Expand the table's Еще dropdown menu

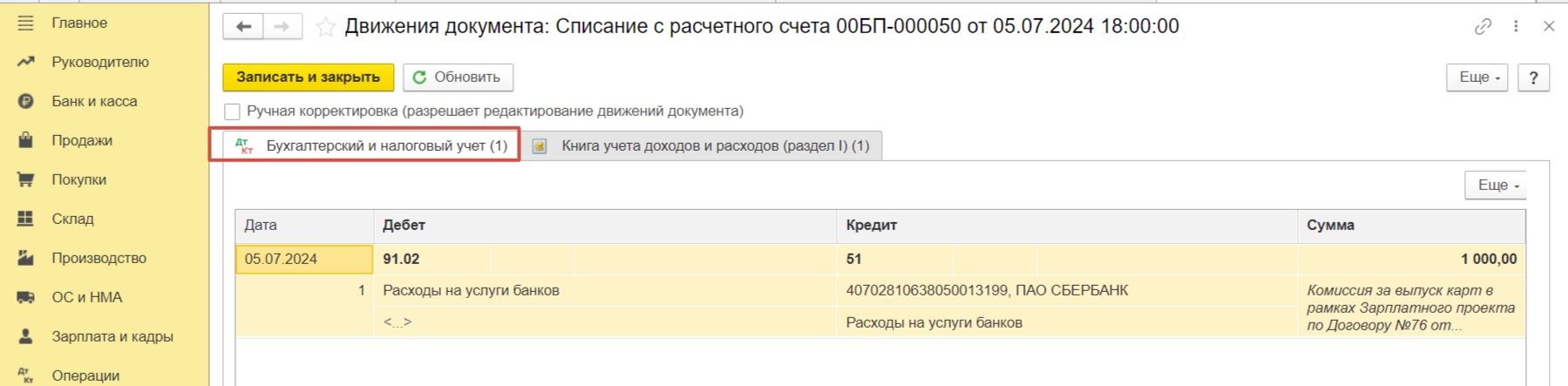1497,185
